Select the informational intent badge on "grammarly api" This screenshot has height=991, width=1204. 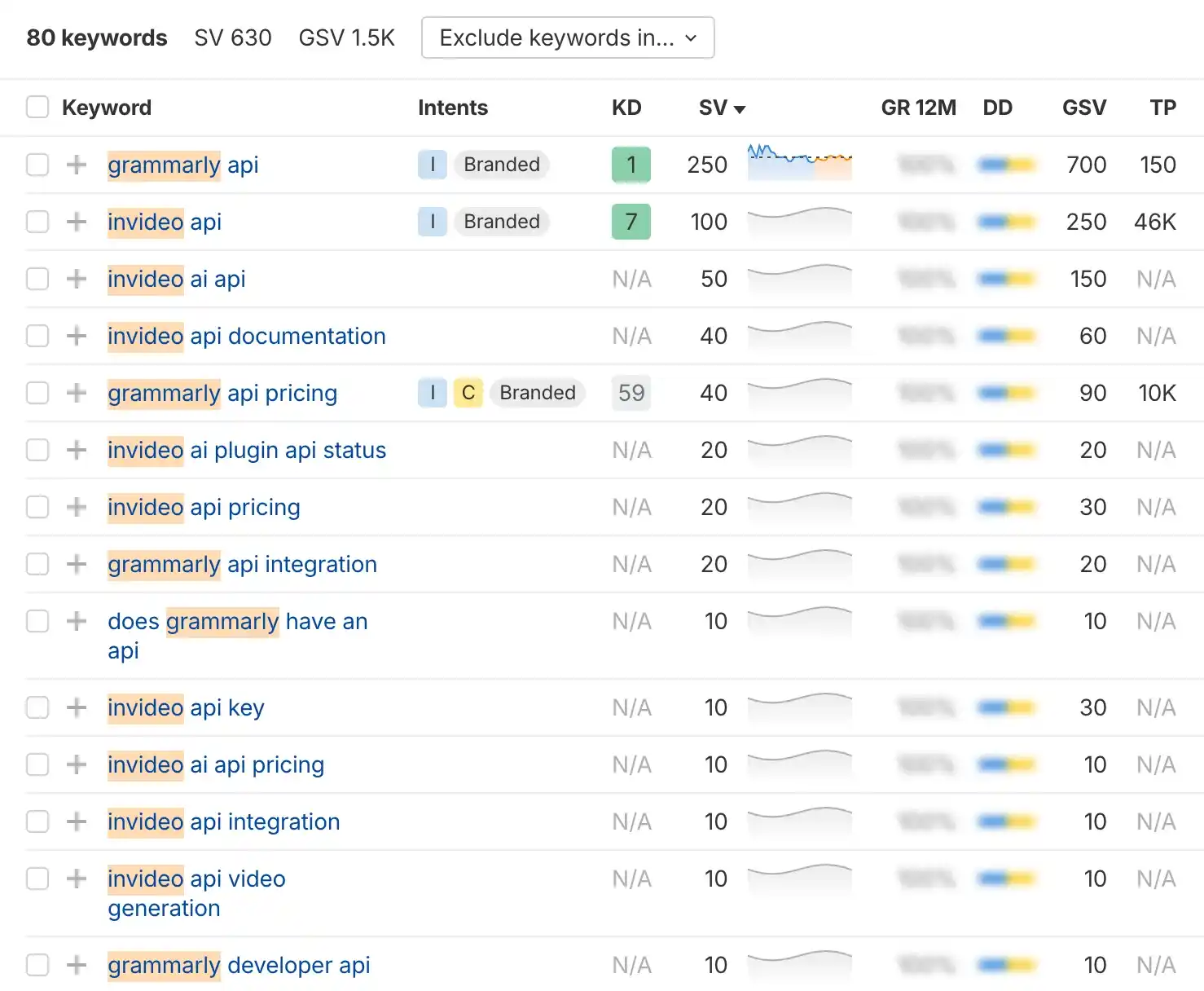click(x=433, y=165)
